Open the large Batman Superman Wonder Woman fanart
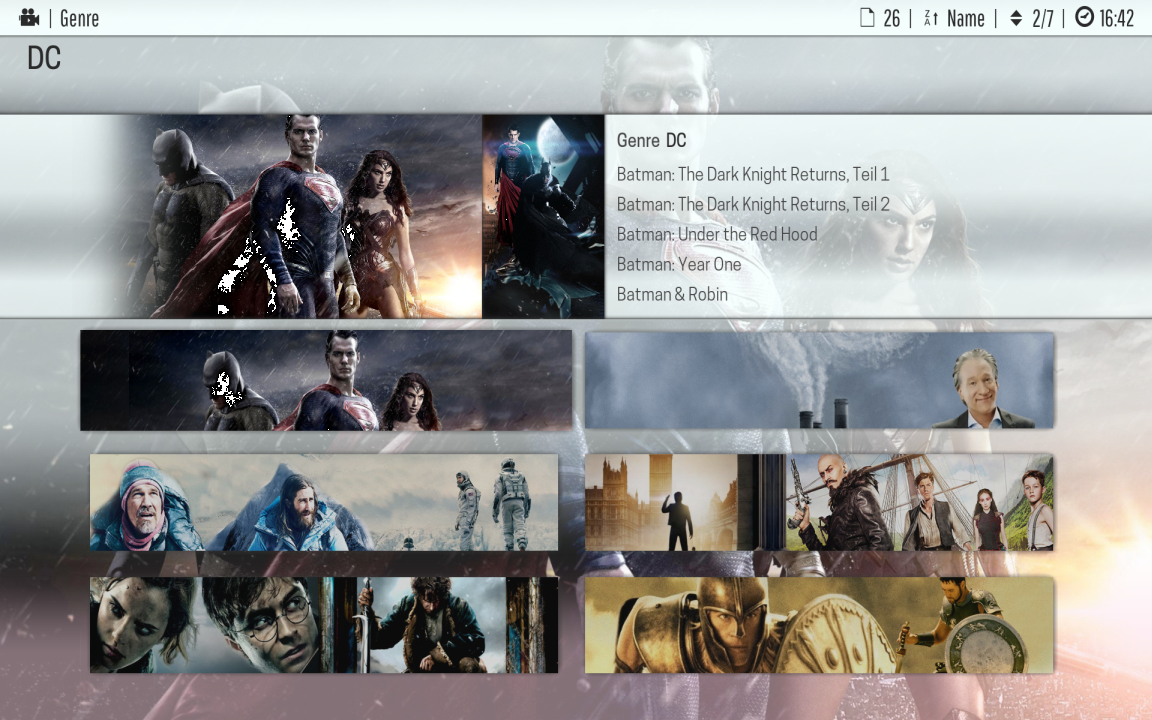Viewport: 1152px width, 720px height. tap(301, 216)
